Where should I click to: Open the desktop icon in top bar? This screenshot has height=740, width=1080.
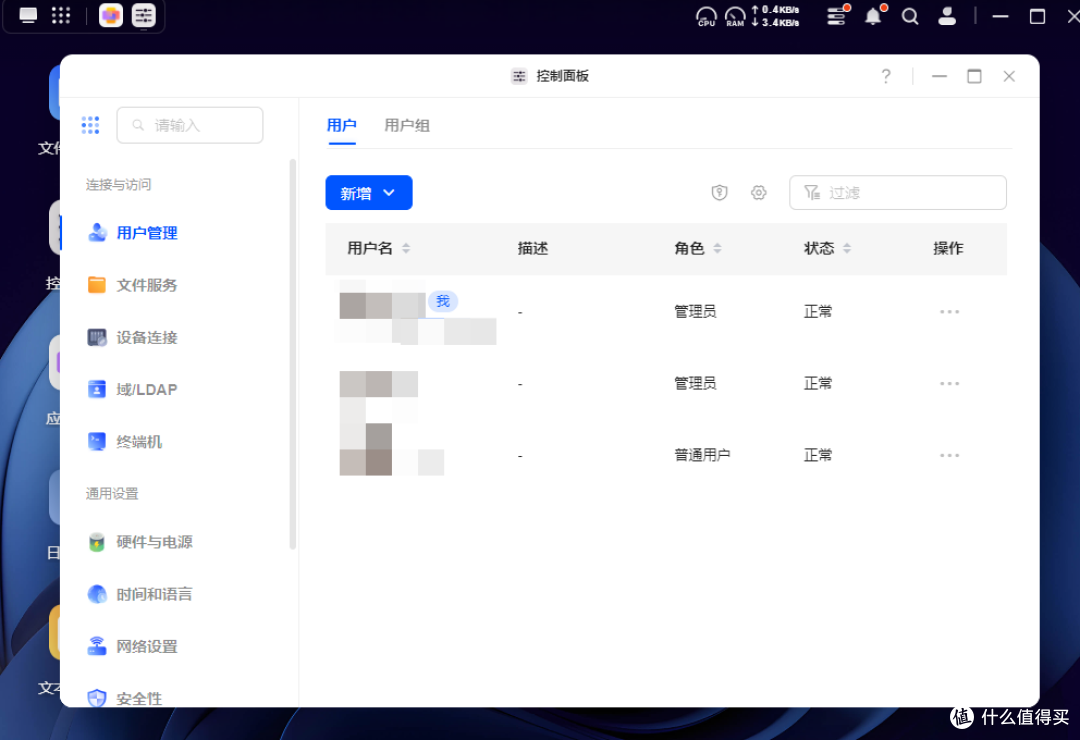coord(28,15)
